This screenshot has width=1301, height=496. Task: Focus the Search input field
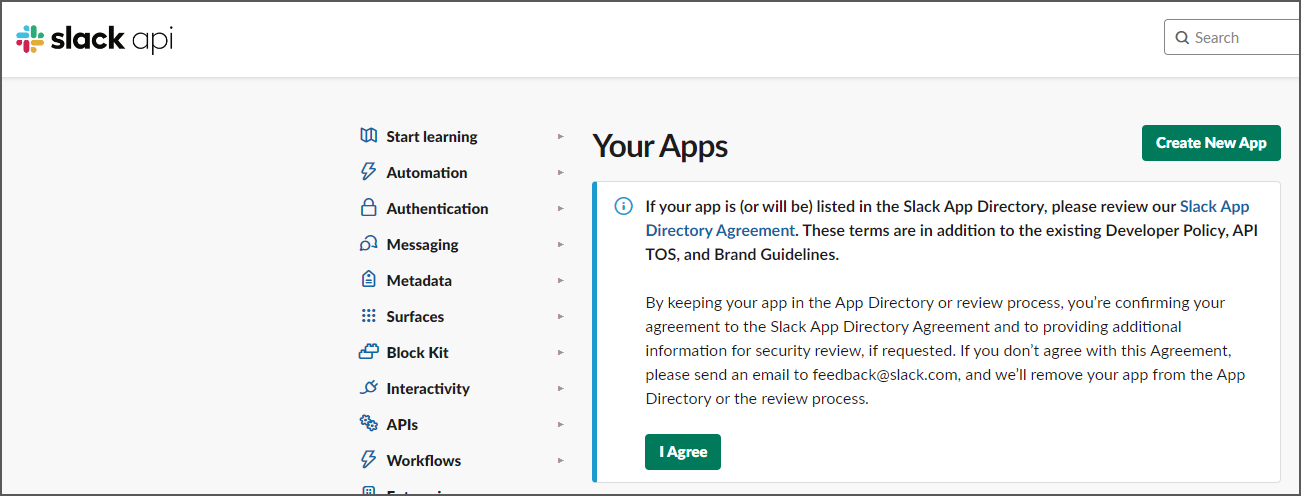tap(1233, 38)
